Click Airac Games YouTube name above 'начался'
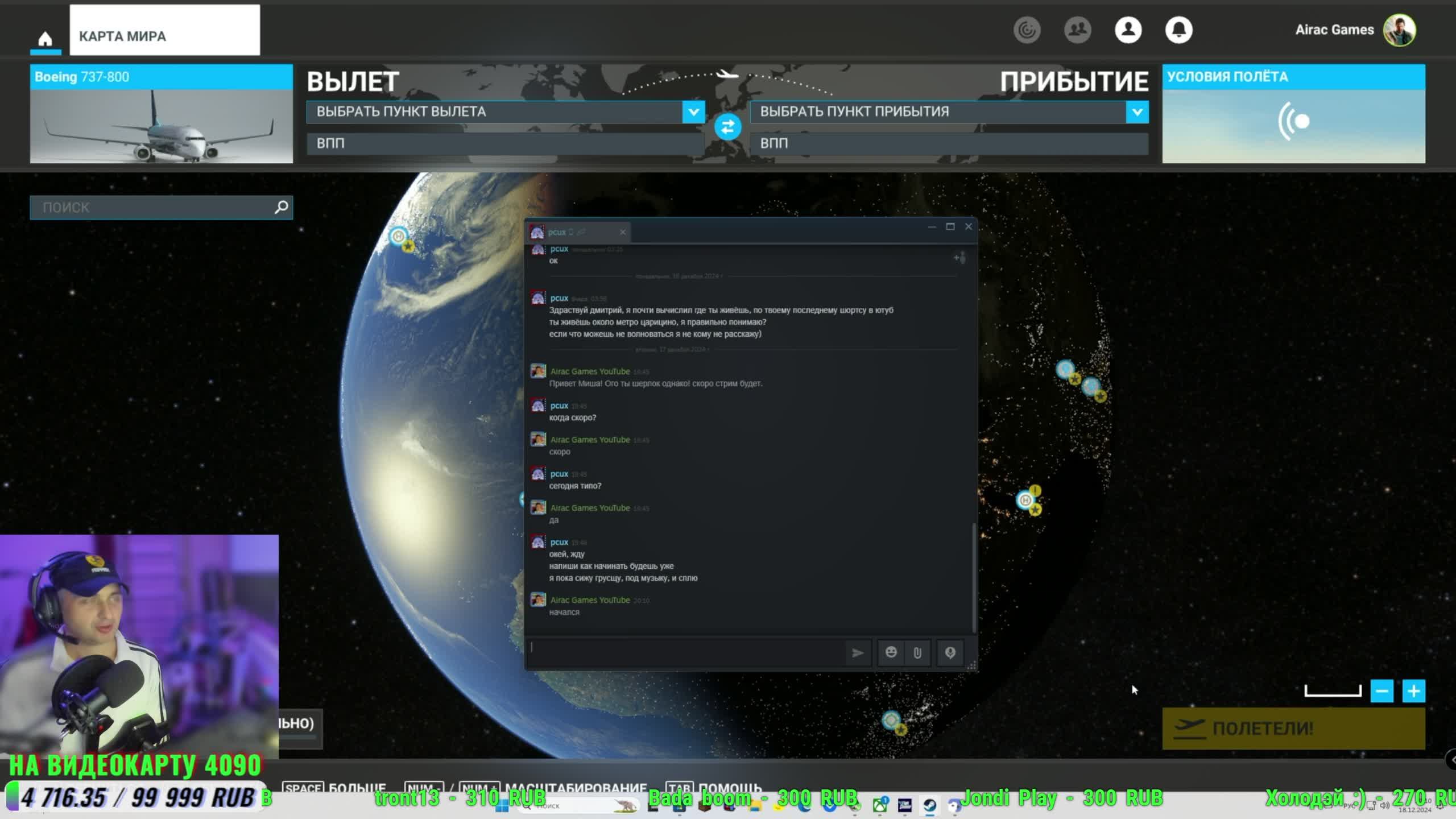Screen dimensions: 1456x819 tap(590, 600)
